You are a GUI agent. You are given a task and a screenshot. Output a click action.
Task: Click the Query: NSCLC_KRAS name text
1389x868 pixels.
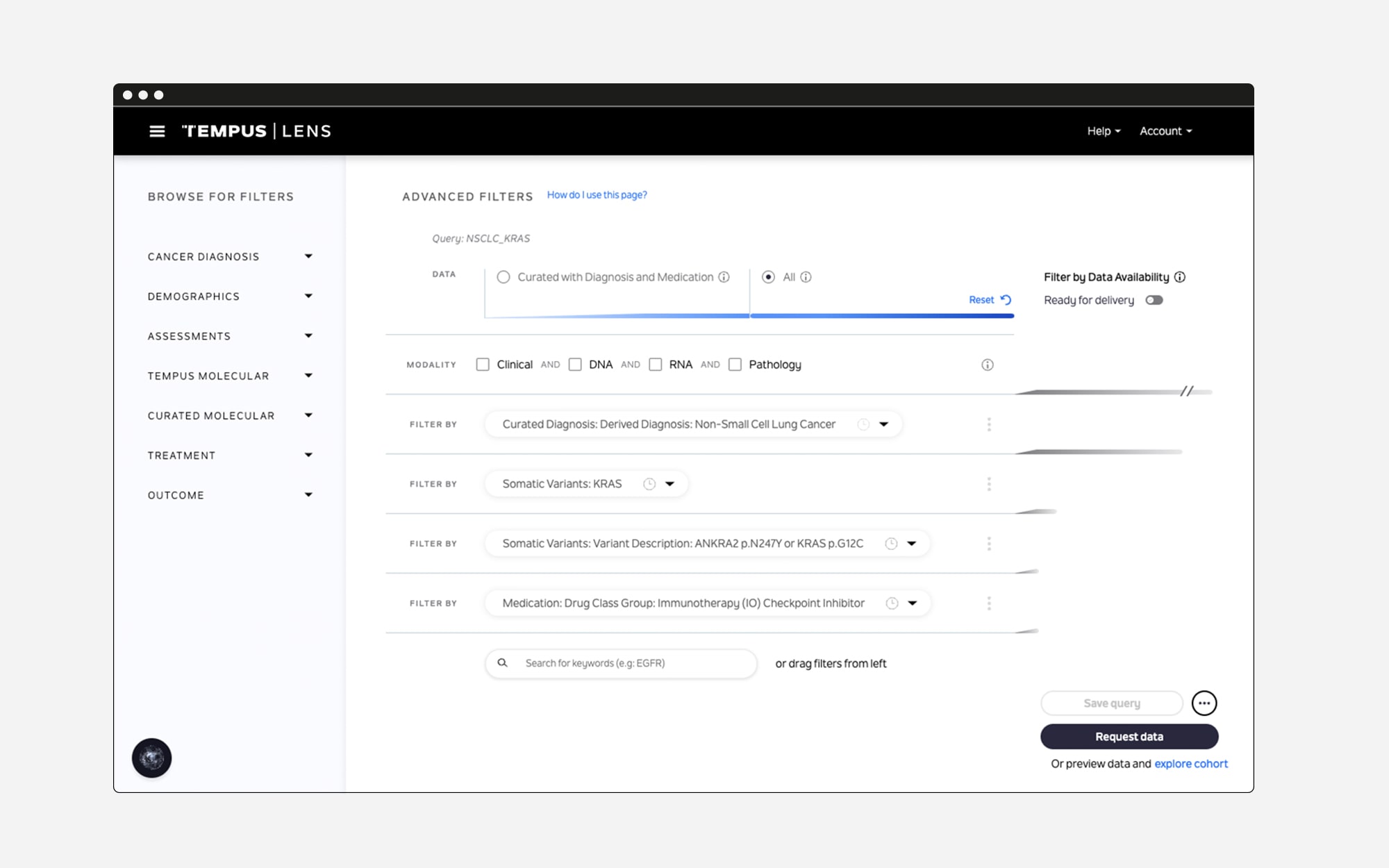pos(481,239)
